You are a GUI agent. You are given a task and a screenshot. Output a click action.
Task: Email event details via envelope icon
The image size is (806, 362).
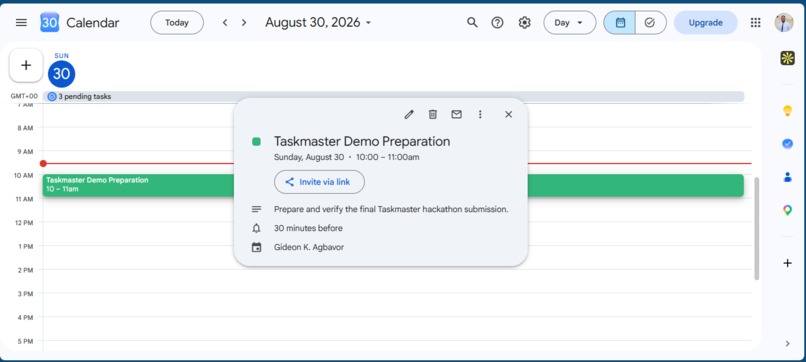point(456,114)
